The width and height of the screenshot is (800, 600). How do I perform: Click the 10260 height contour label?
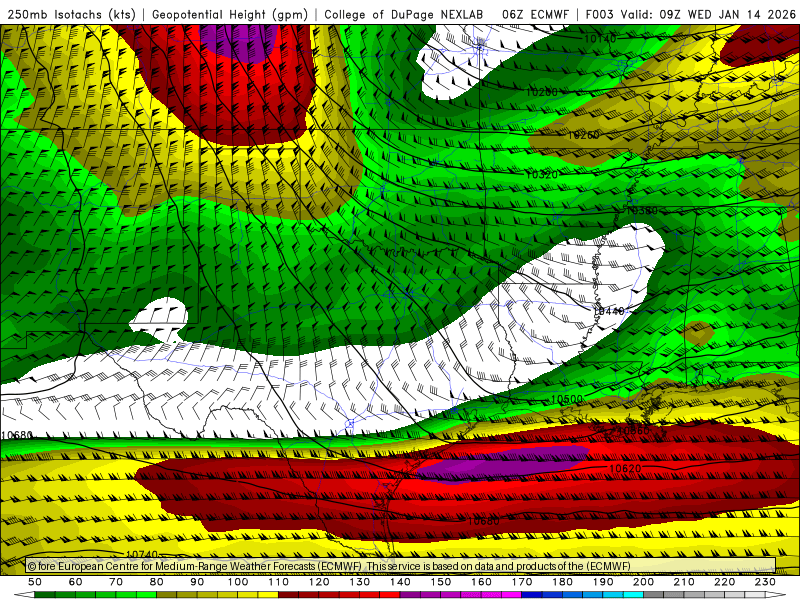pos(584,135)
